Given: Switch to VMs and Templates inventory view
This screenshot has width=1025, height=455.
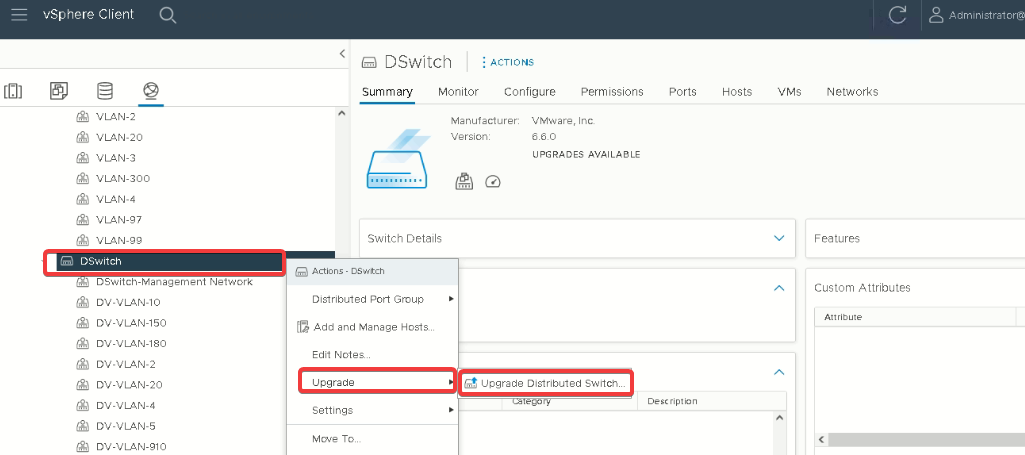Looking at the screenshot, I should (59, 91).
